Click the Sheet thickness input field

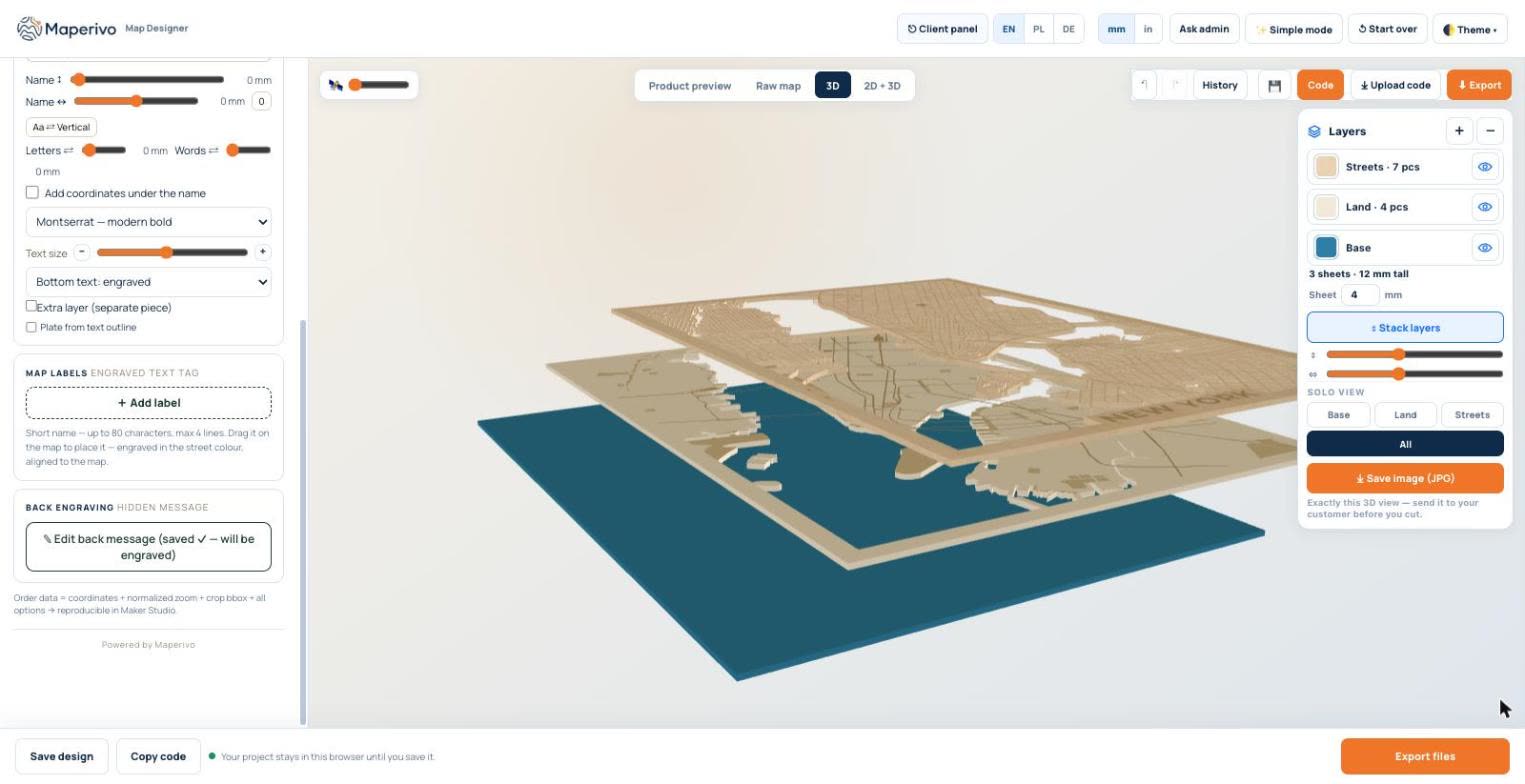[1360, 294]
